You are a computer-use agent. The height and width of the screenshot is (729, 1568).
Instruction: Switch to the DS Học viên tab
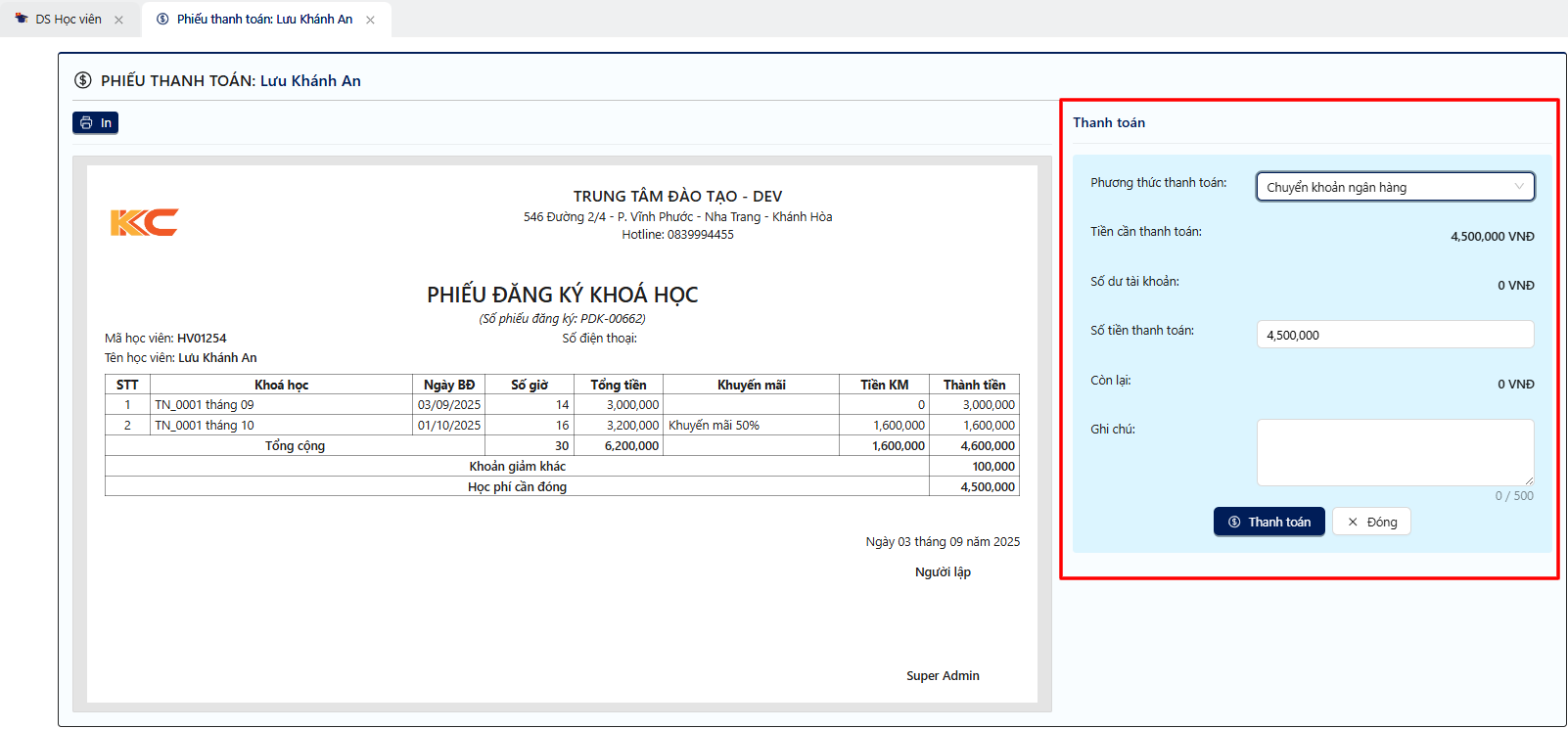point(68,20)
